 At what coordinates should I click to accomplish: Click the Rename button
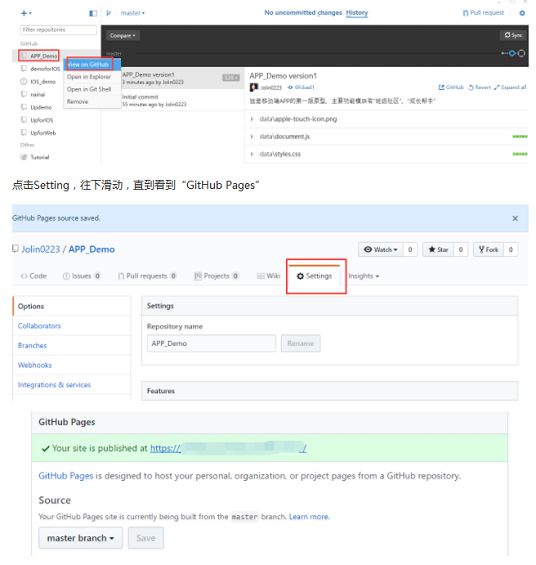[x=300, y=343]
